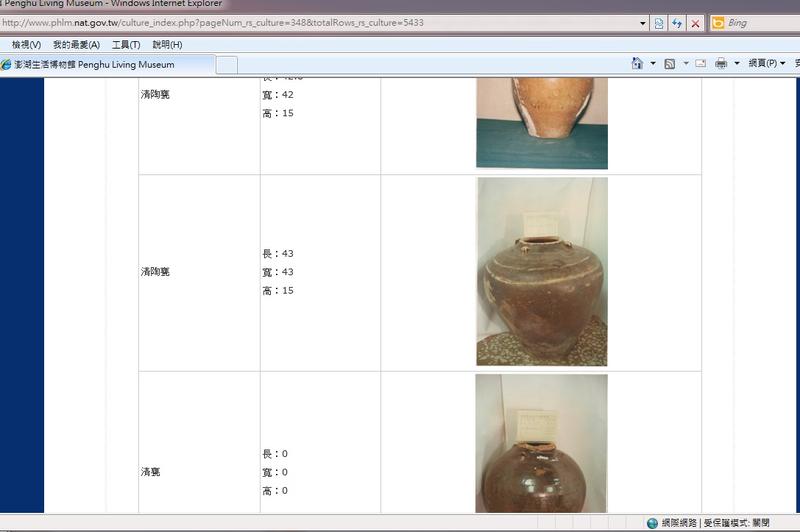The height and width of the screenshot is (532, 800).
Task: Open the address bar history dropdown arrow
Action: click(x=642, y=23)
